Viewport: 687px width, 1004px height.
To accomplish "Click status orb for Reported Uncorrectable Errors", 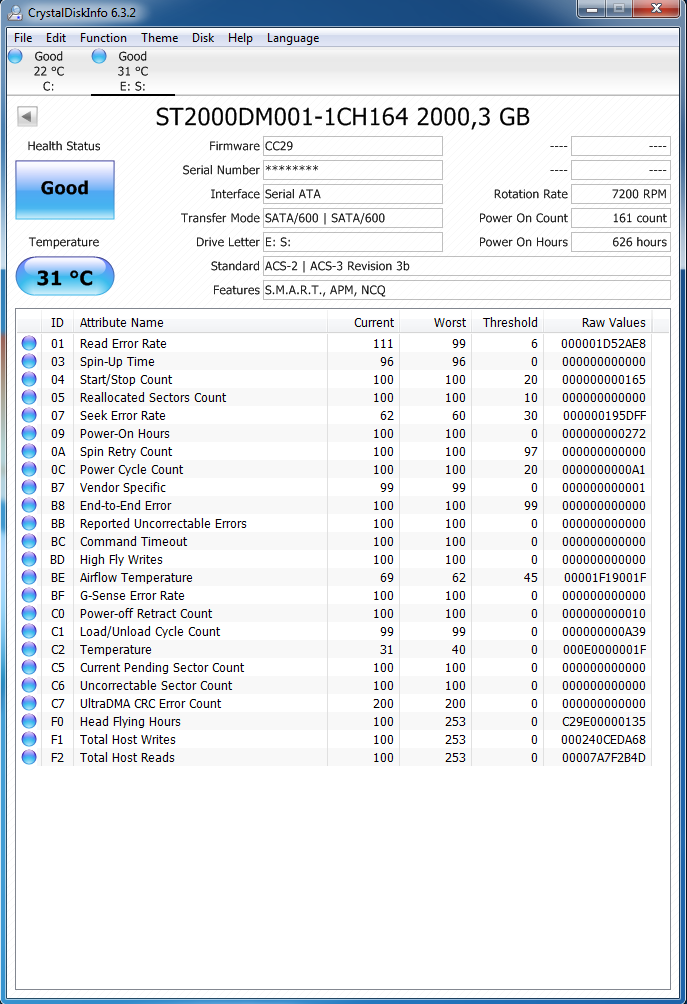I will pos(29,523).
